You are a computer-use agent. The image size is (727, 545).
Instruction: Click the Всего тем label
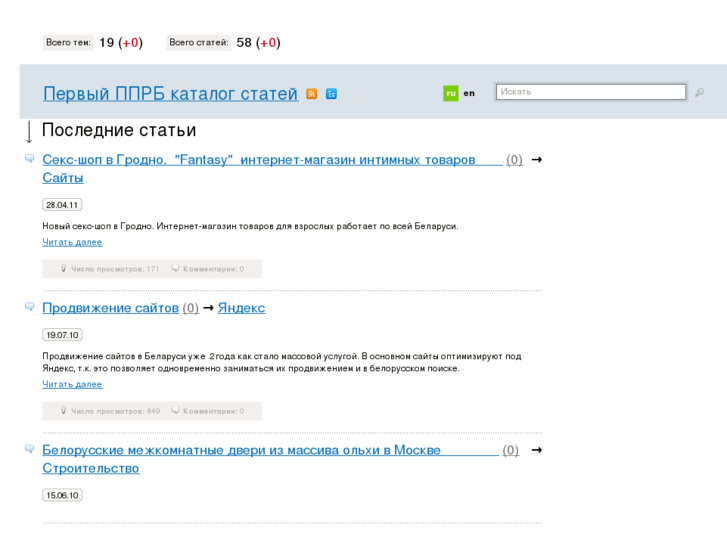(x=68, y=43)
